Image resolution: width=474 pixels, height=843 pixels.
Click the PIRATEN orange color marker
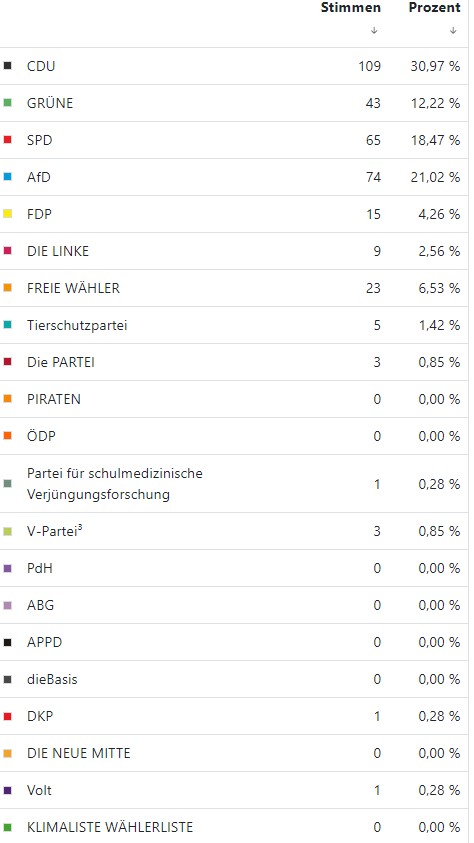click(x=8, y=399)
